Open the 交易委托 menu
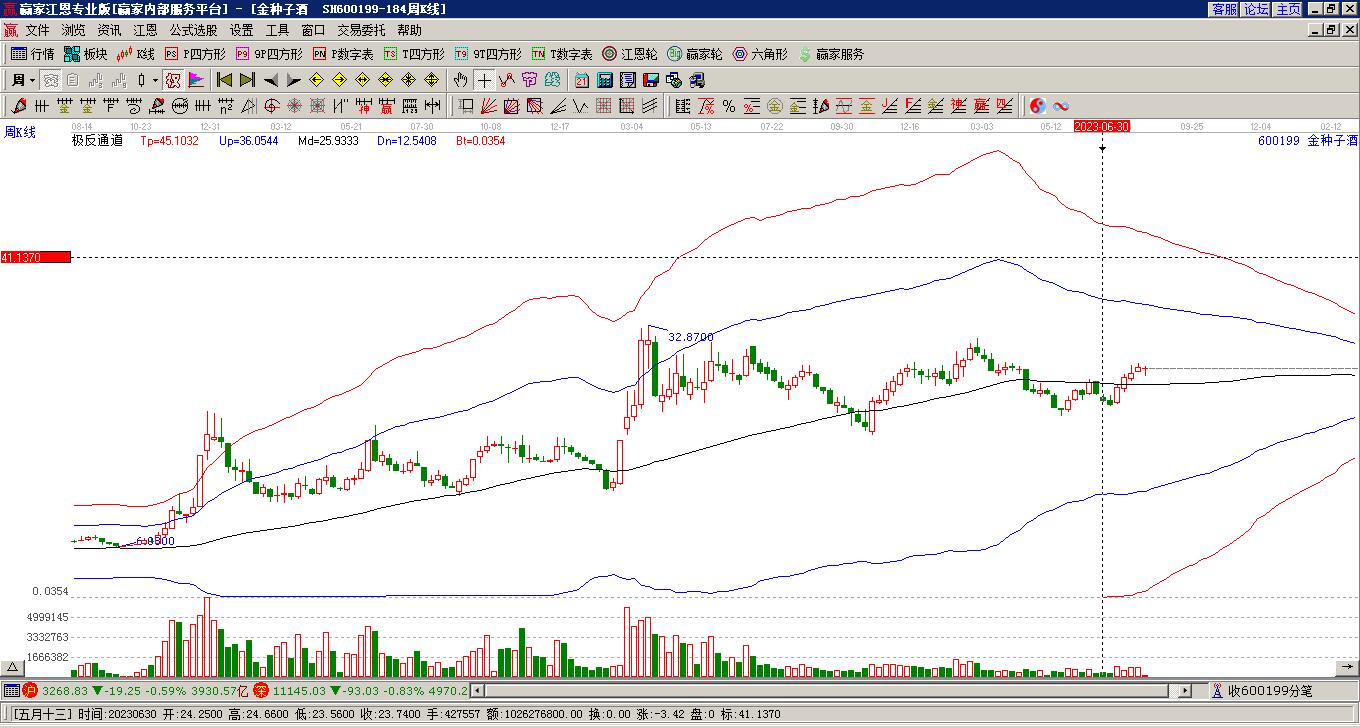Image resolution: width=1360 pixels, height=728 pixels. [x=361, y=30]
